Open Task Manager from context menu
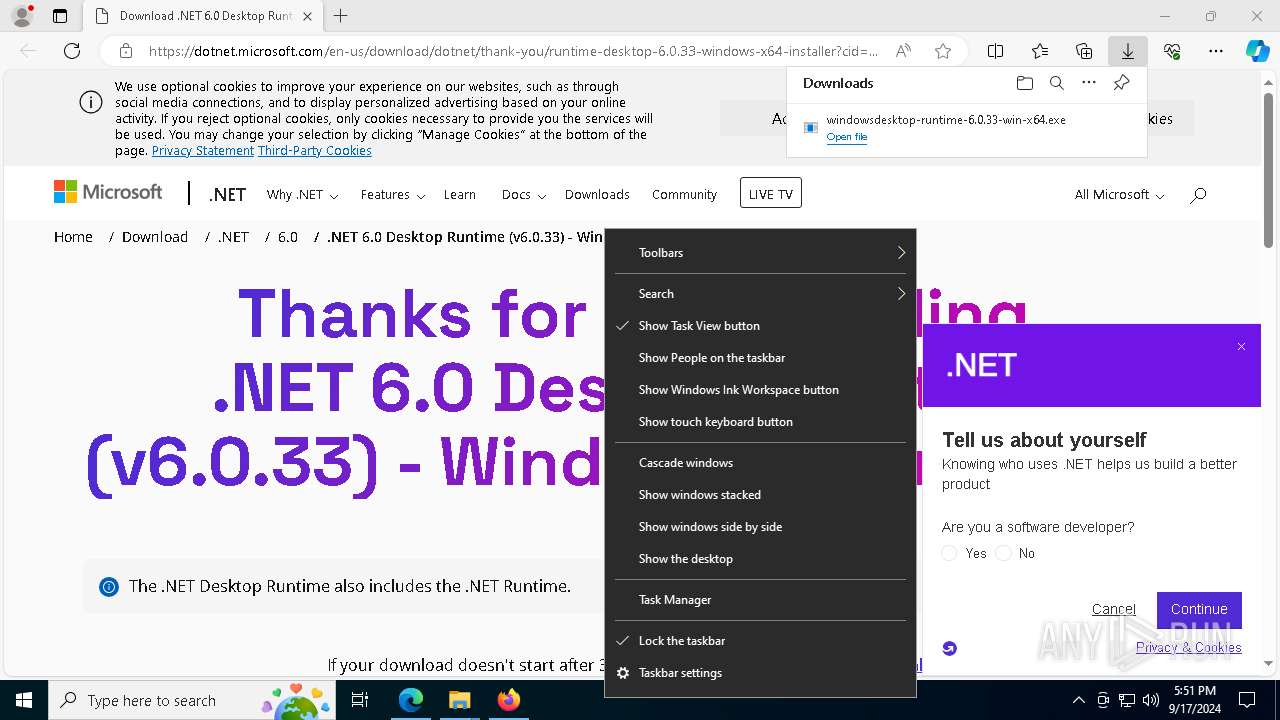Viewport: 1280px width, 720px height. point(760,600)
